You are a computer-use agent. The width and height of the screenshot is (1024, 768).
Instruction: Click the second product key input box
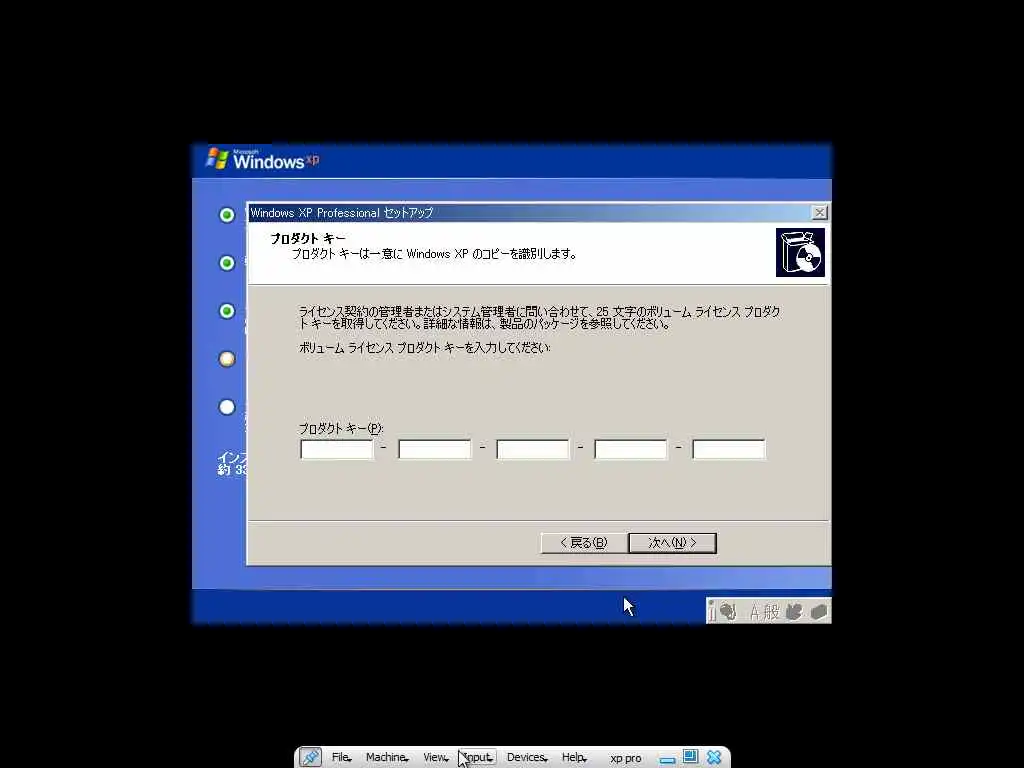click(x=434, y=449)
